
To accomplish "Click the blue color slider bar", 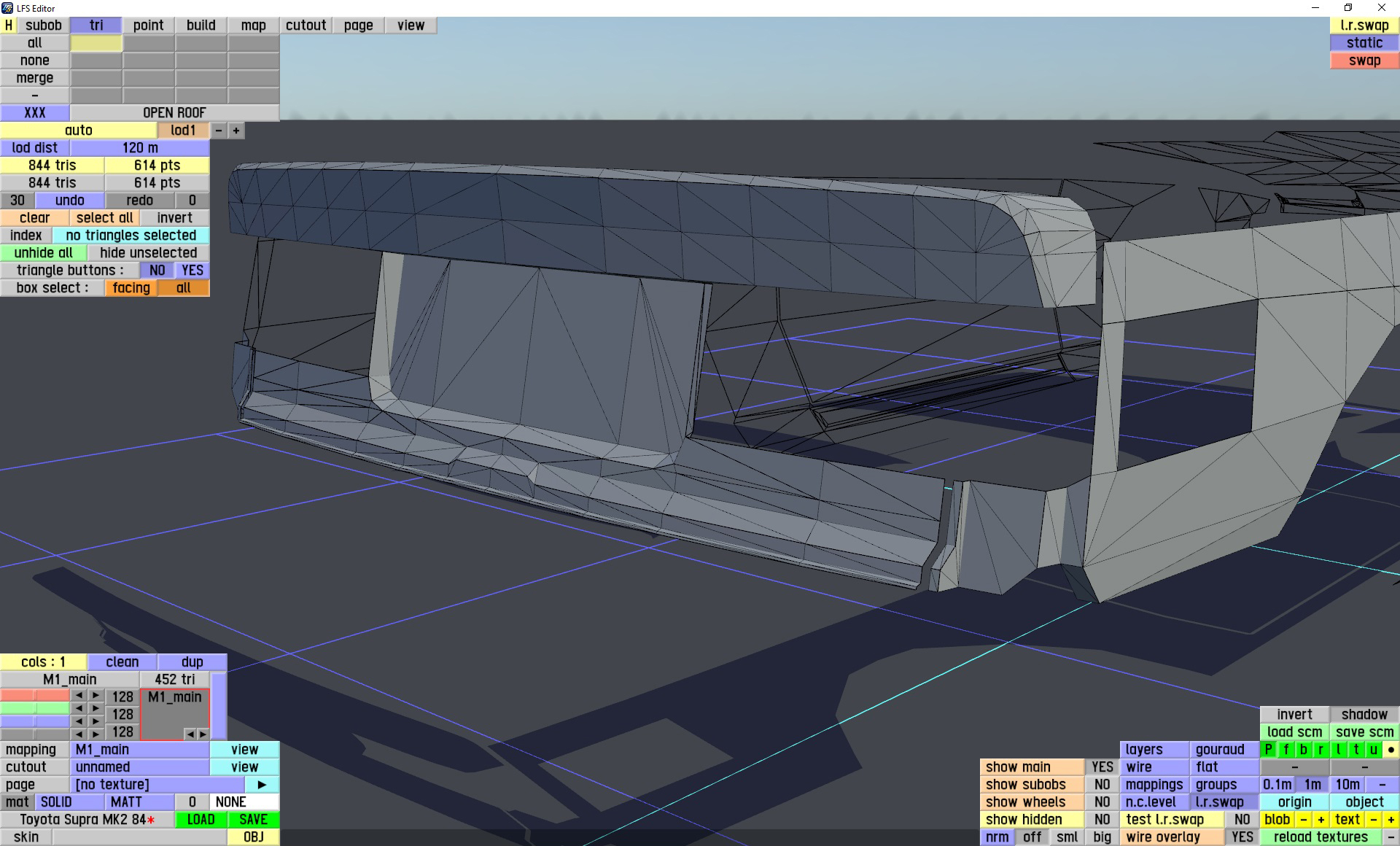I will 34,722.
